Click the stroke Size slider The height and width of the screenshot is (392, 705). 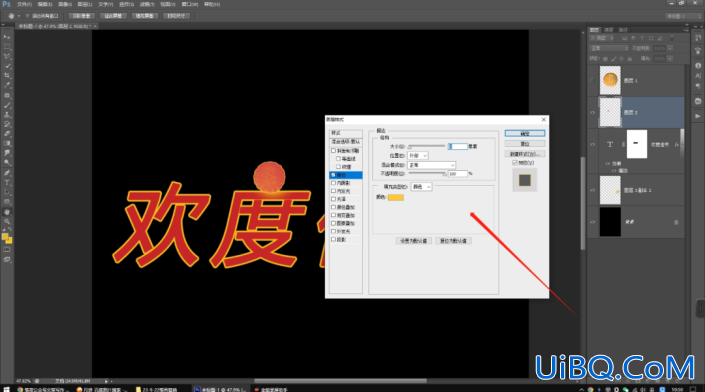[426, 146]
